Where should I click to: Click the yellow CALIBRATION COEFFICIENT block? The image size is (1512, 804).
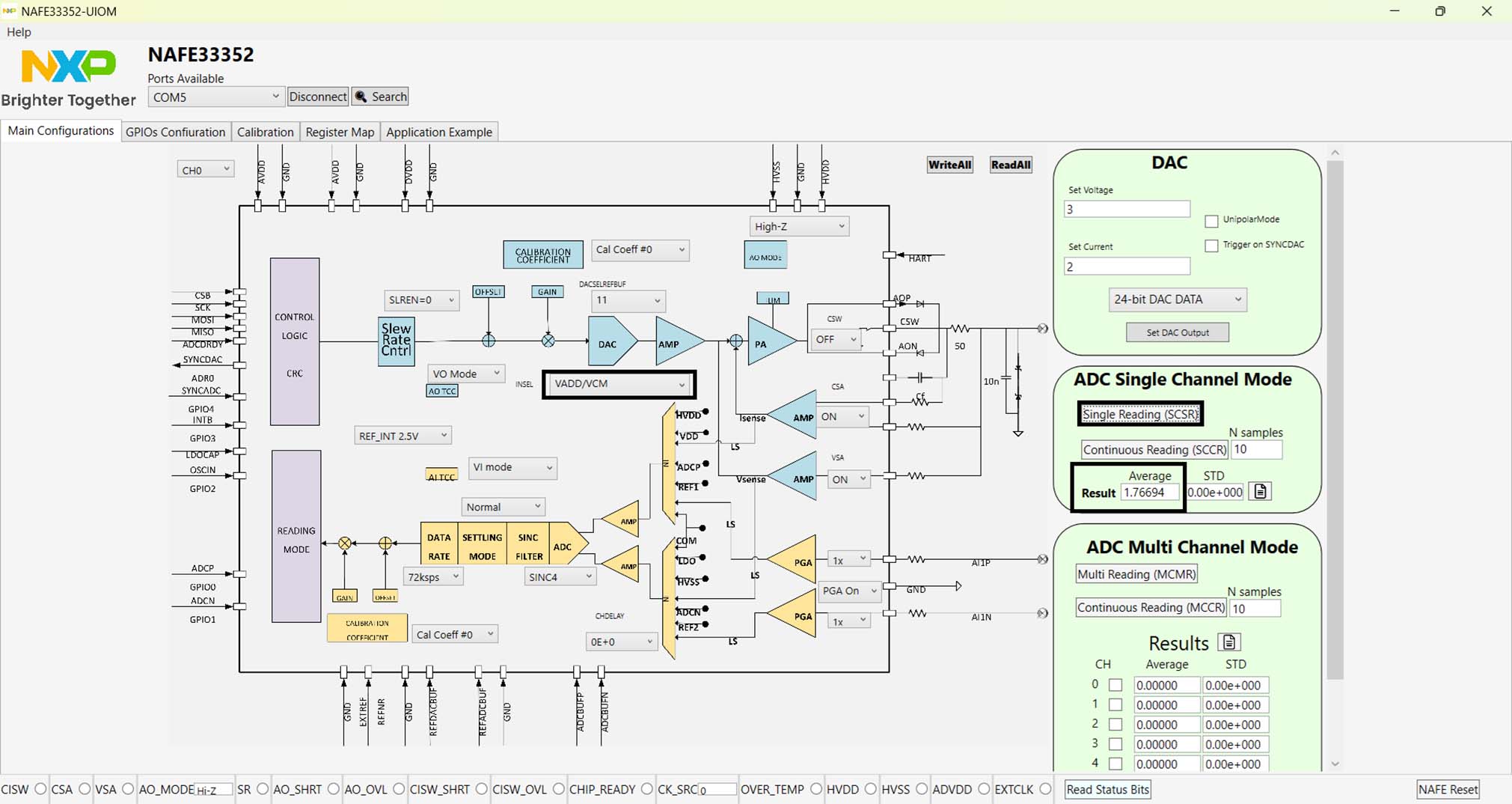[367, 628]
